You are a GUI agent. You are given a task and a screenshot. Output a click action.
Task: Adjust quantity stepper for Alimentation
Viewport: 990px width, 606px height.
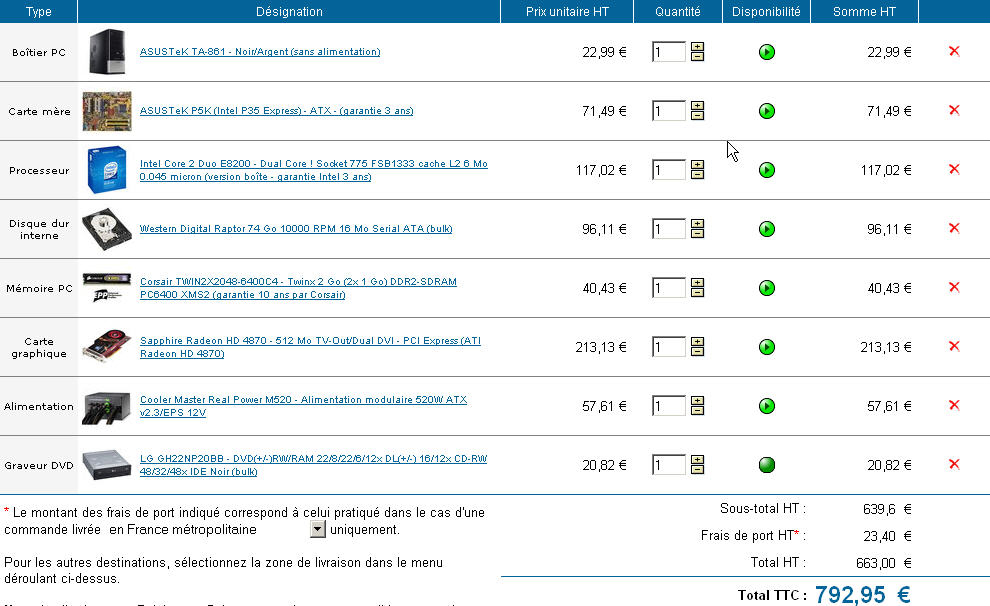(697, 406)
